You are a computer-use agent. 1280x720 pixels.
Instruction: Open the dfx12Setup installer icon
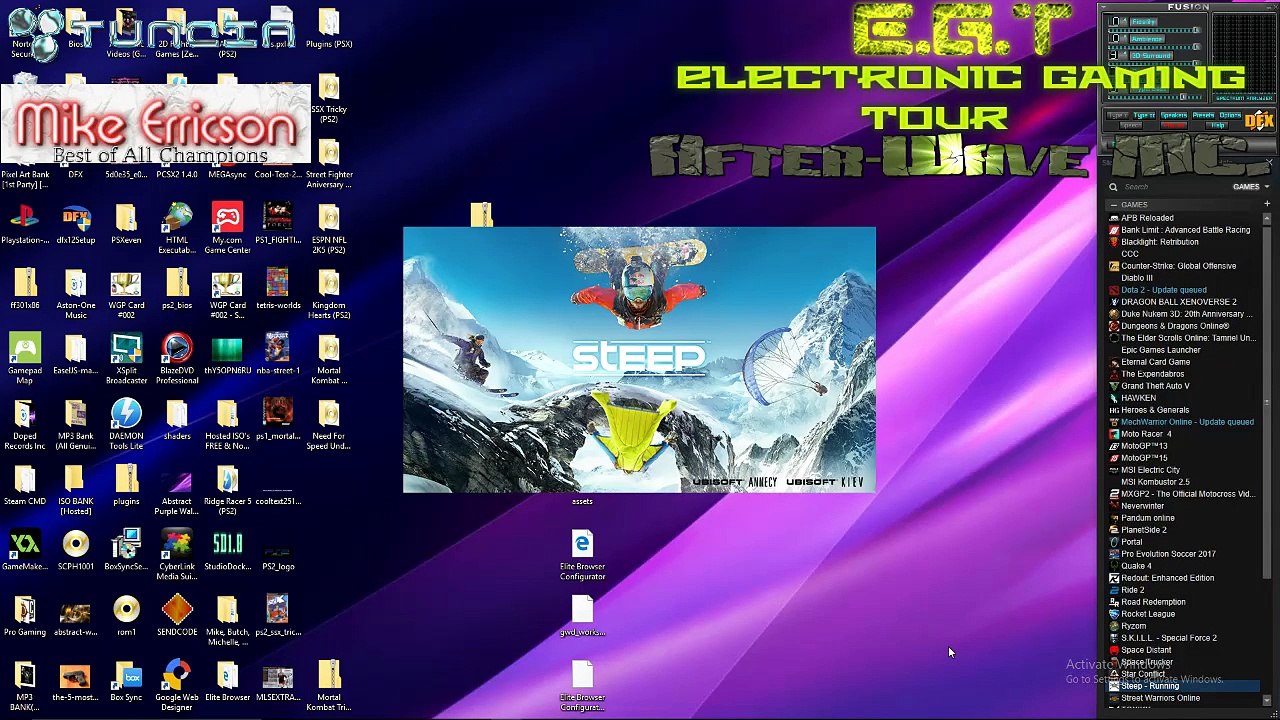76,225
